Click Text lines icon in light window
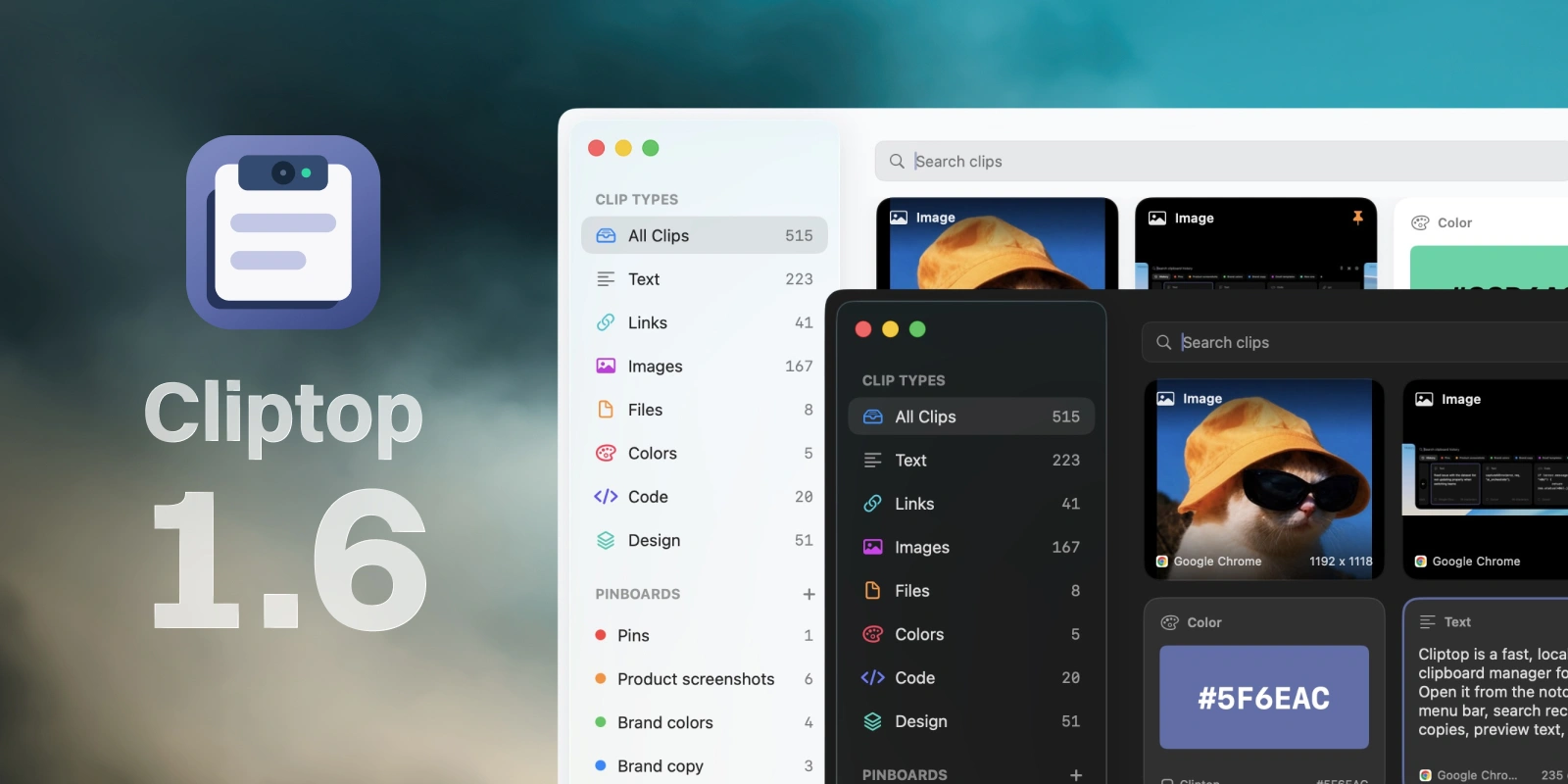 coord(606,279)
